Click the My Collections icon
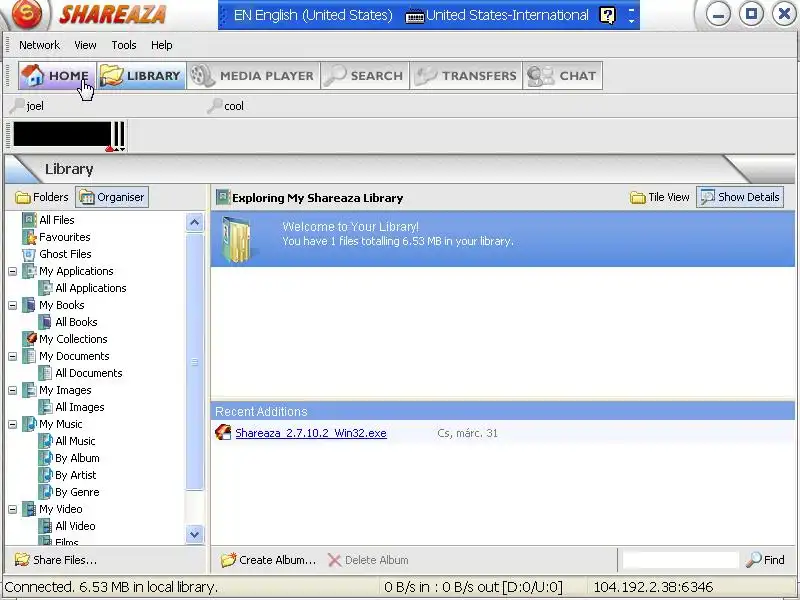Screen dimensions: 800x600 pyautogui.click(x=30, y=339)
